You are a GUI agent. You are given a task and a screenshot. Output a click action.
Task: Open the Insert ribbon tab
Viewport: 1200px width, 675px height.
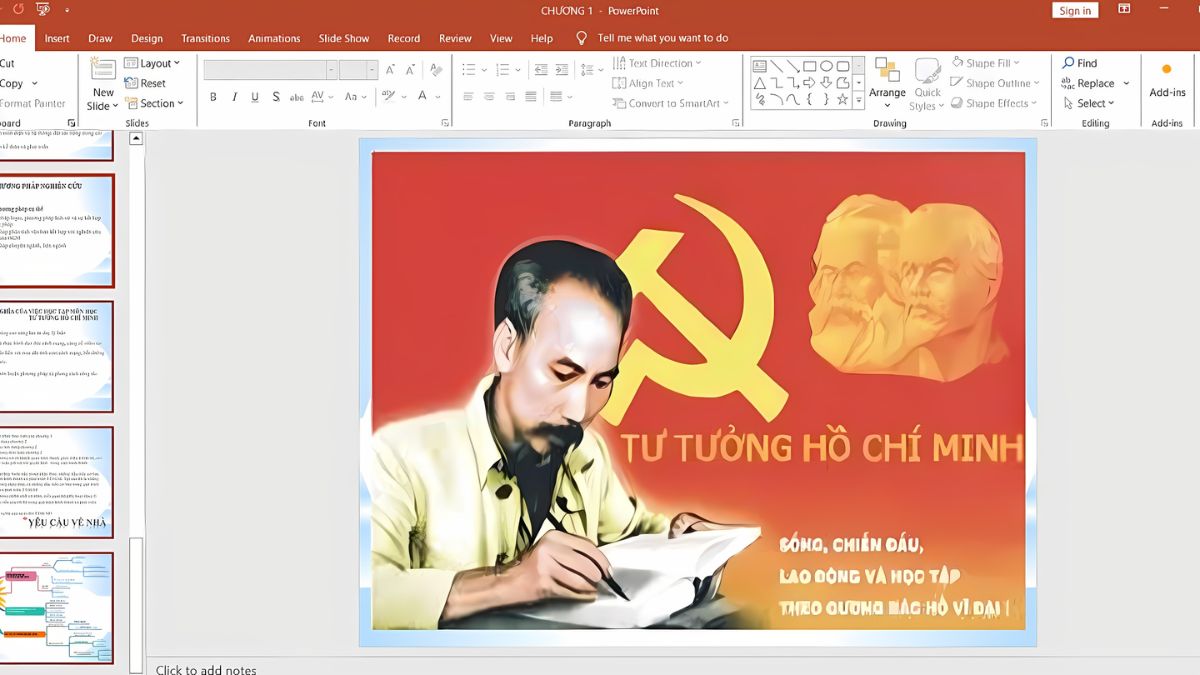(57, 38)
